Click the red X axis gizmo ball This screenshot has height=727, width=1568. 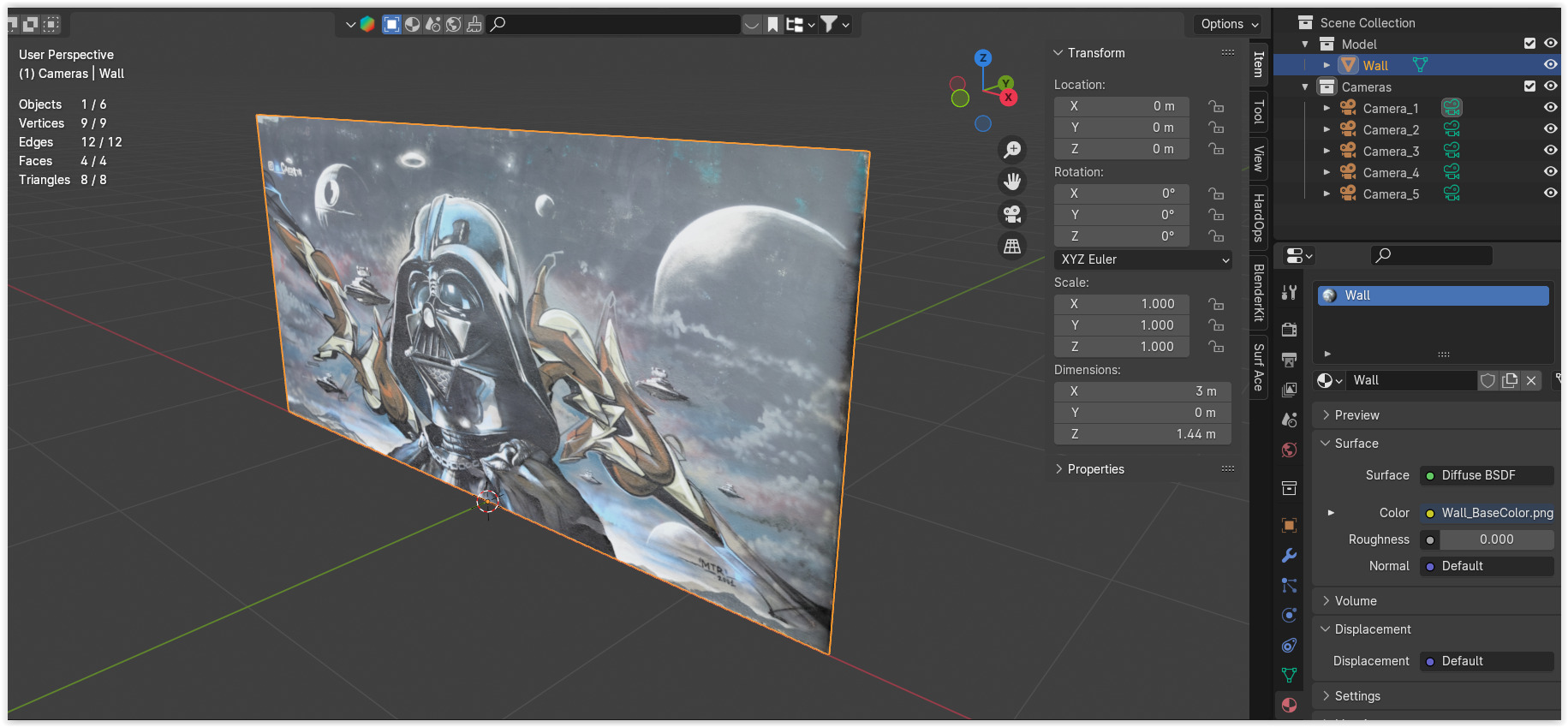[1008, 98]
